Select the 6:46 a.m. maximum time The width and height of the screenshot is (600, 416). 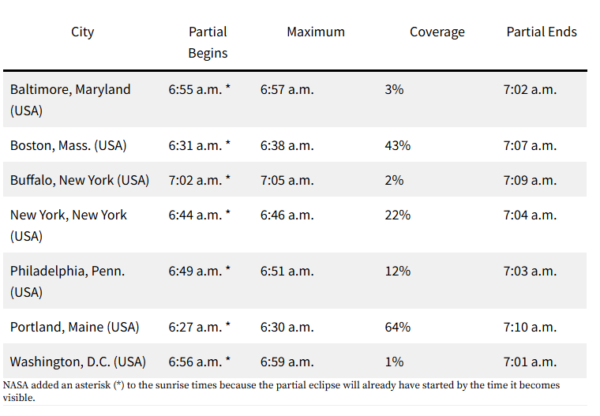[x=287, y=215]
